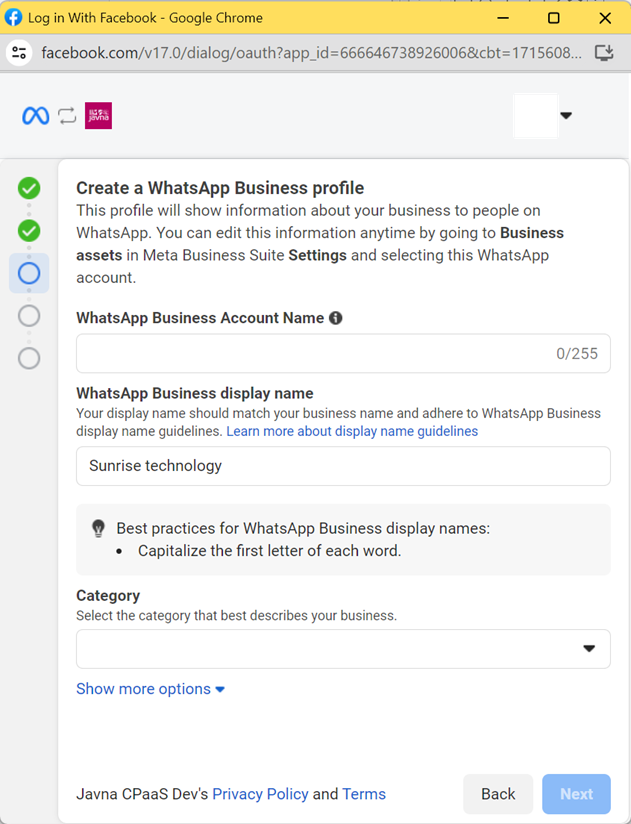Select the fourth step circle in sidebar
The width and height of the screenshot is (631, 824).
coord(28,315)
